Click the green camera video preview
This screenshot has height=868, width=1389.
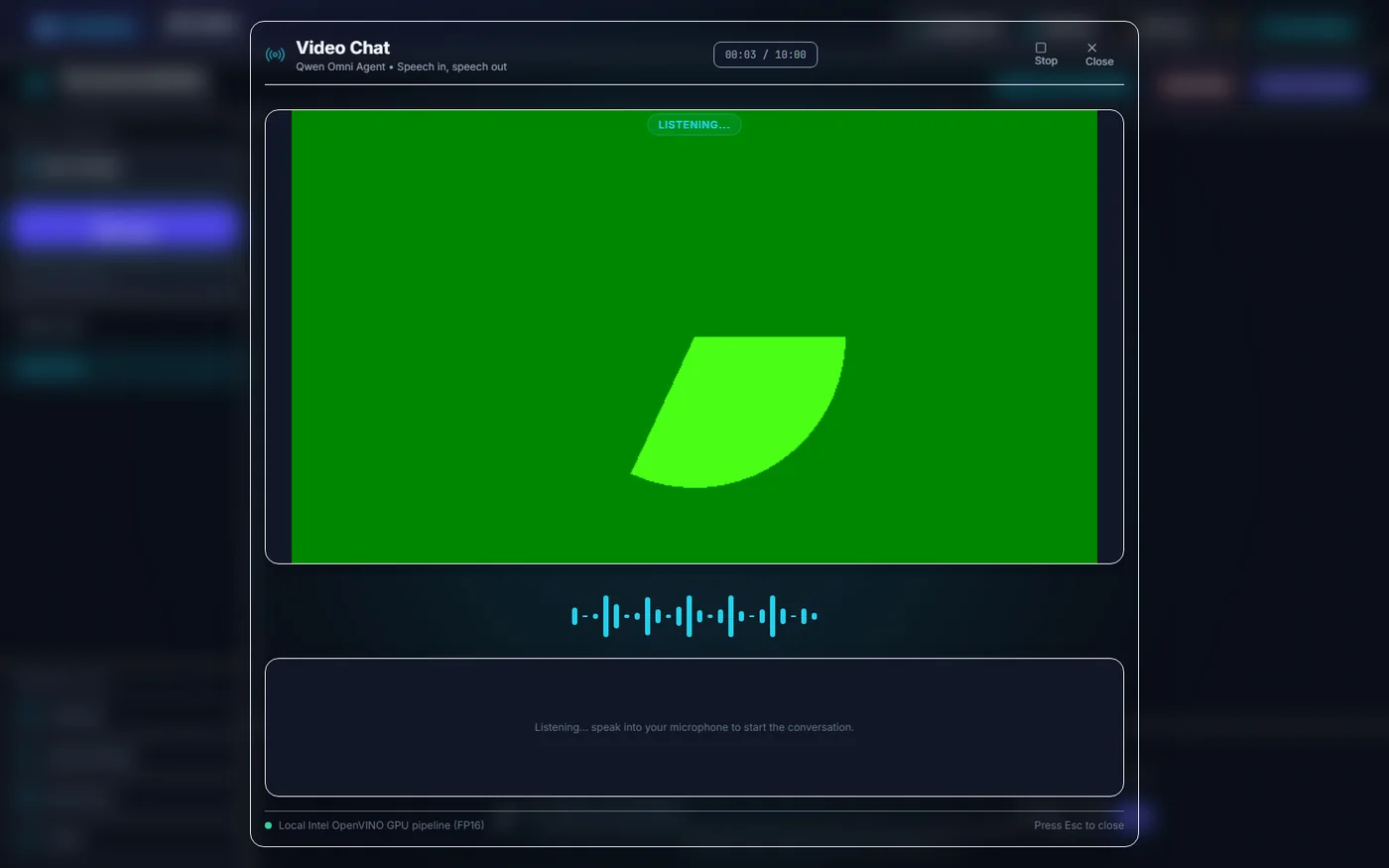click(694, 336)
